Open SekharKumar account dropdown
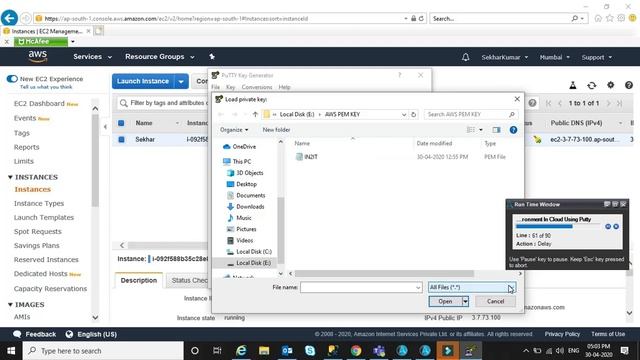 pos(504,57)
